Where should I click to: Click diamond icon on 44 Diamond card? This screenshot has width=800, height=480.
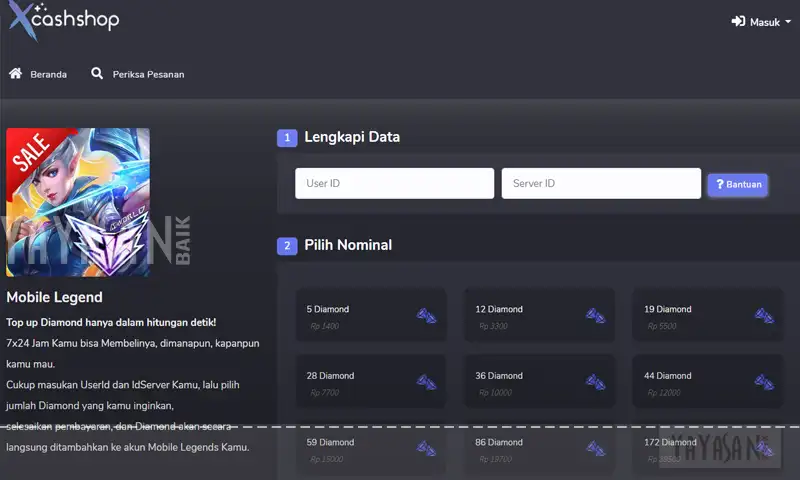coord(764,382)
